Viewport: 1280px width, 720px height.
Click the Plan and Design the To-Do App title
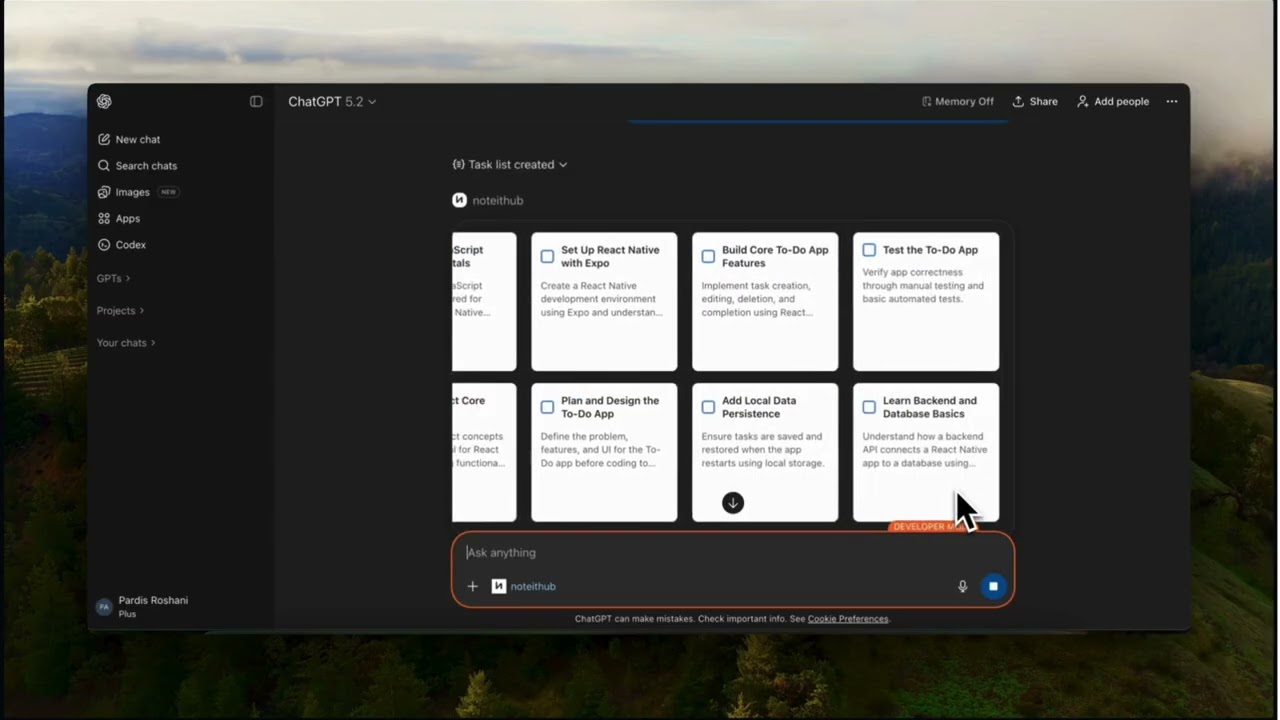tap(610, 407)
